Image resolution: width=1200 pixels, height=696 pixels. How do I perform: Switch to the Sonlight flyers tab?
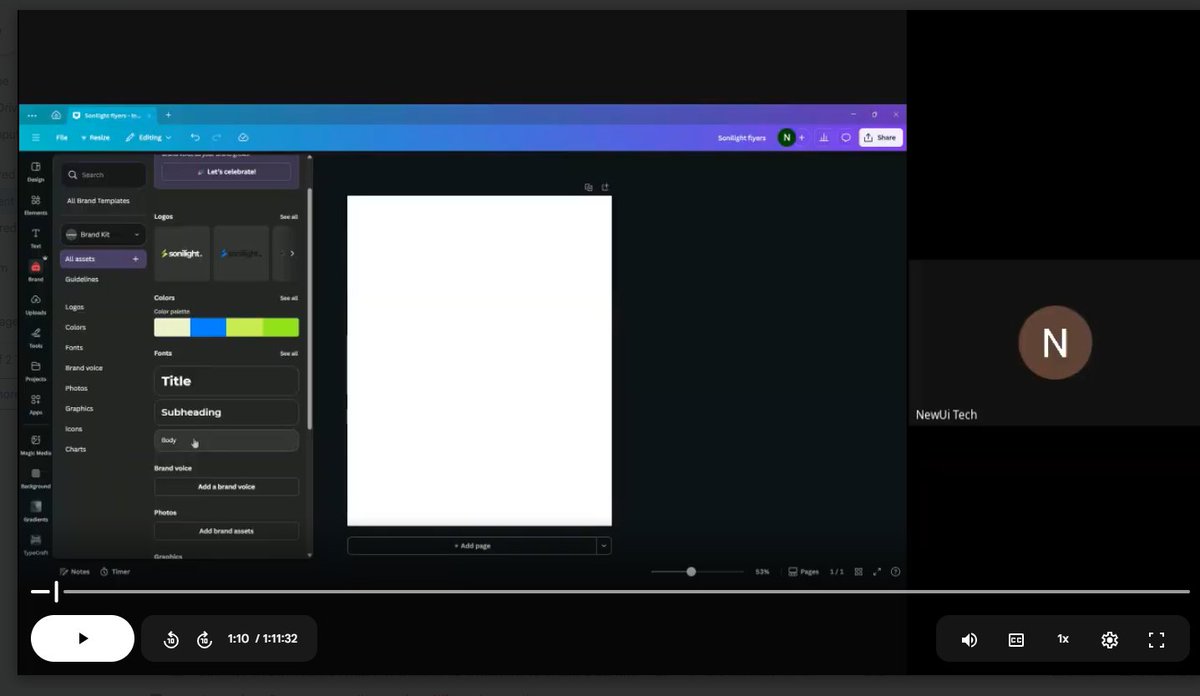tap(110, 115)
